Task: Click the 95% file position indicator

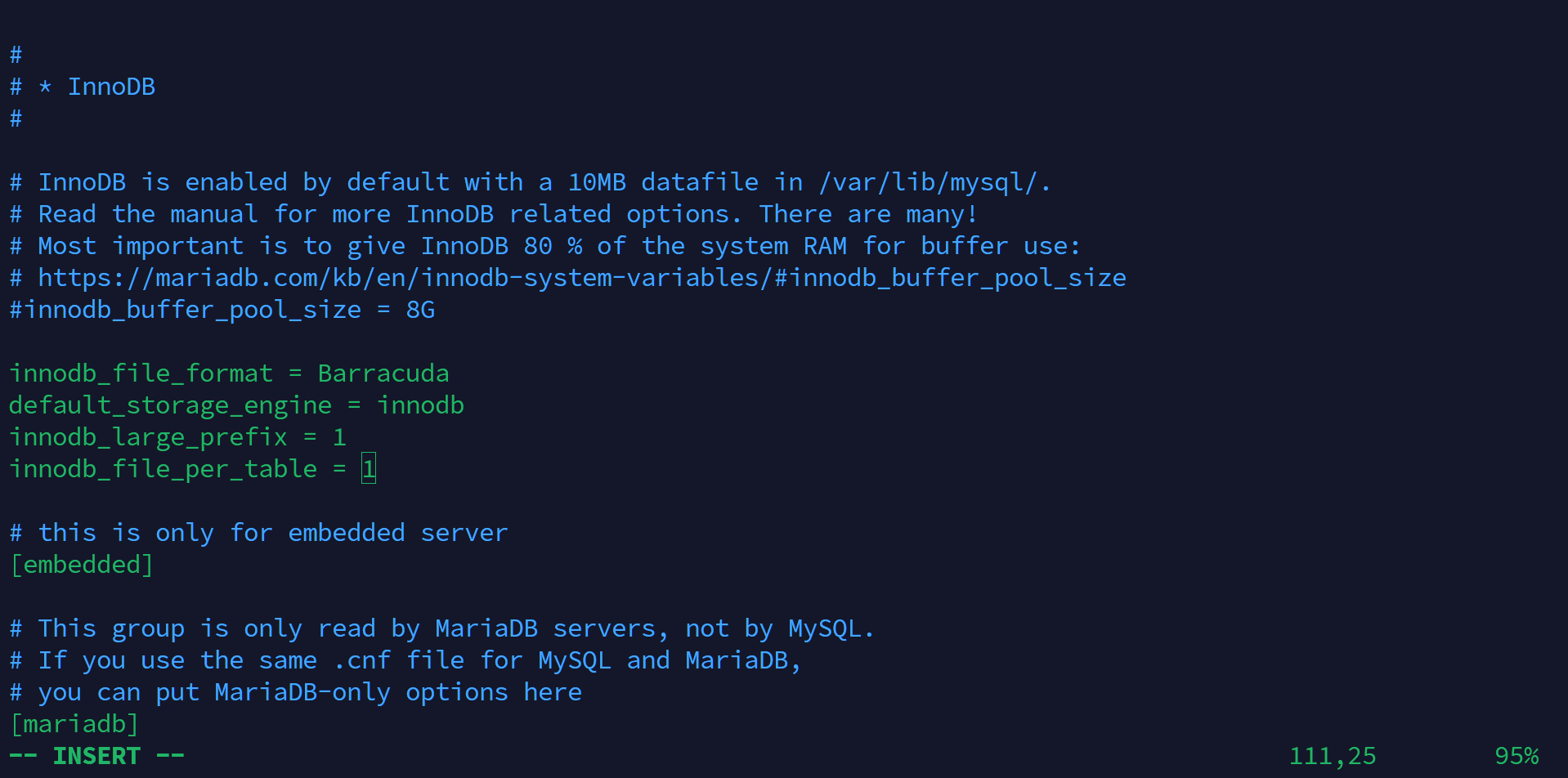Action: tap(1516, 756)
